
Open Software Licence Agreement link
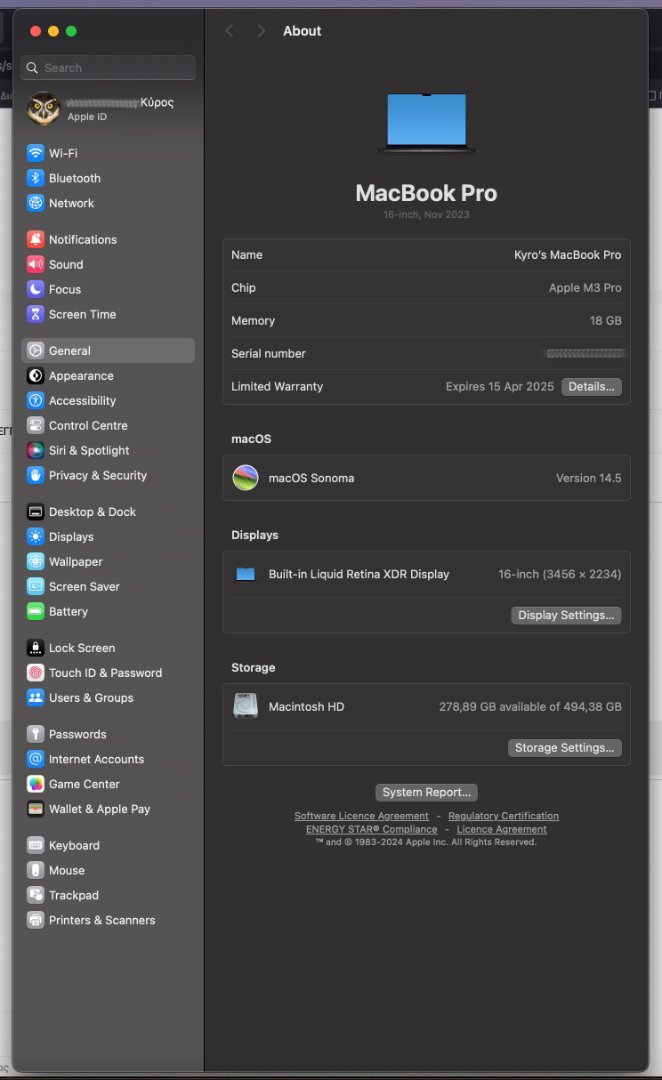click(x=361, y=816)
